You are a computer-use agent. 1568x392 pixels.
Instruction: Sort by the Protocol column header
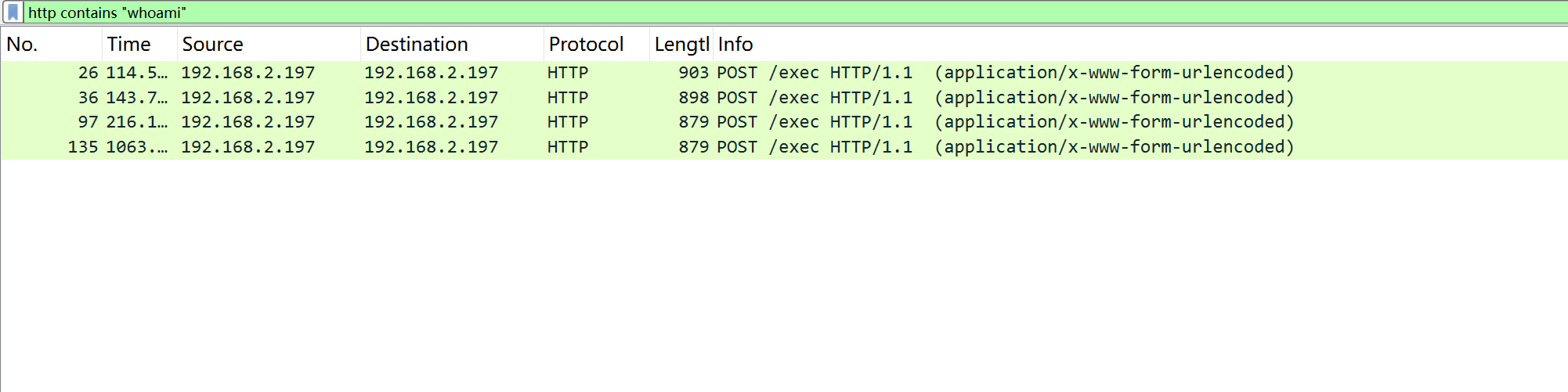[586, 45]
